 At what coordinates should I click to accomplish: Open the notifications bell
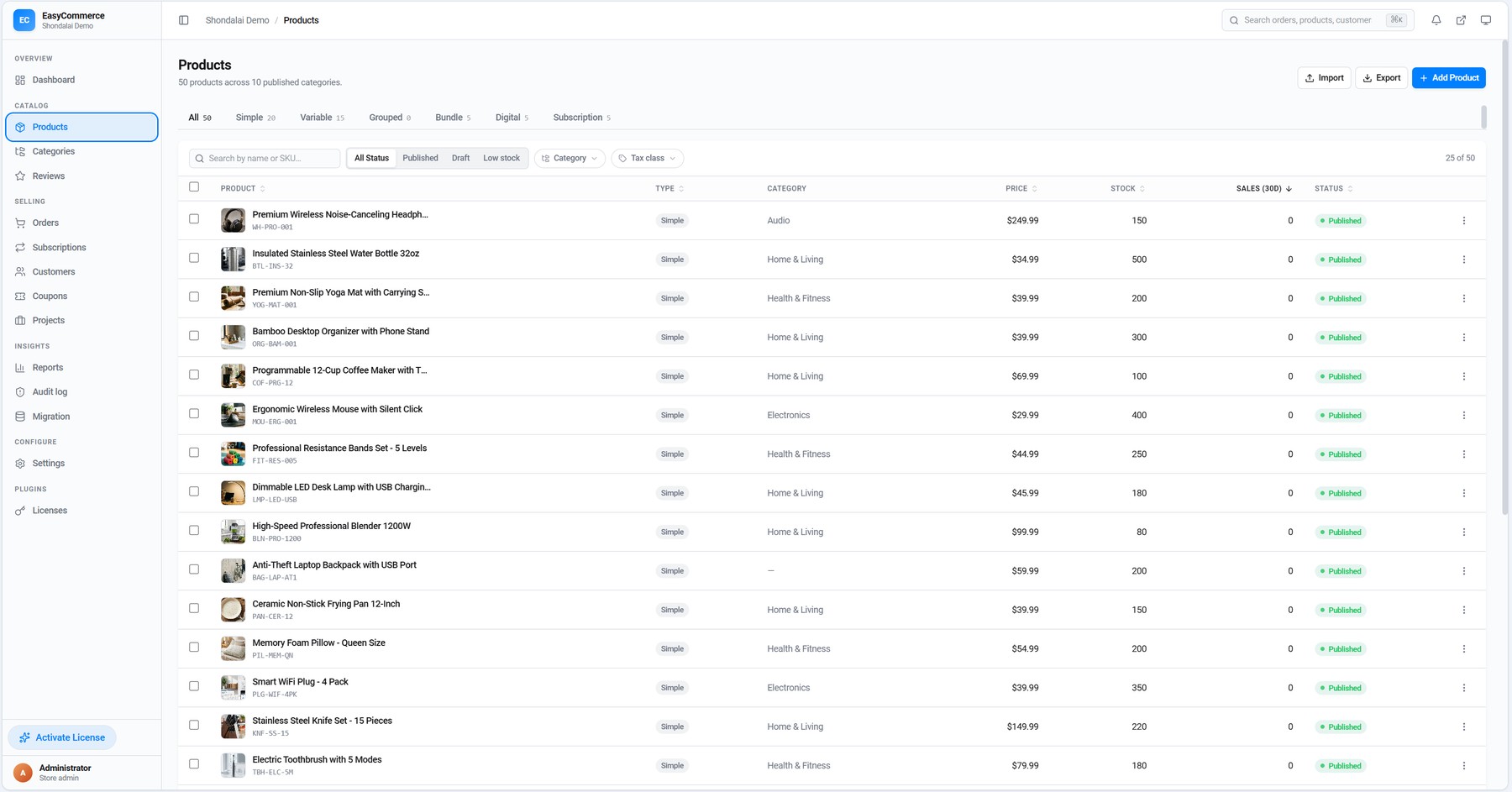(1436, 20)
